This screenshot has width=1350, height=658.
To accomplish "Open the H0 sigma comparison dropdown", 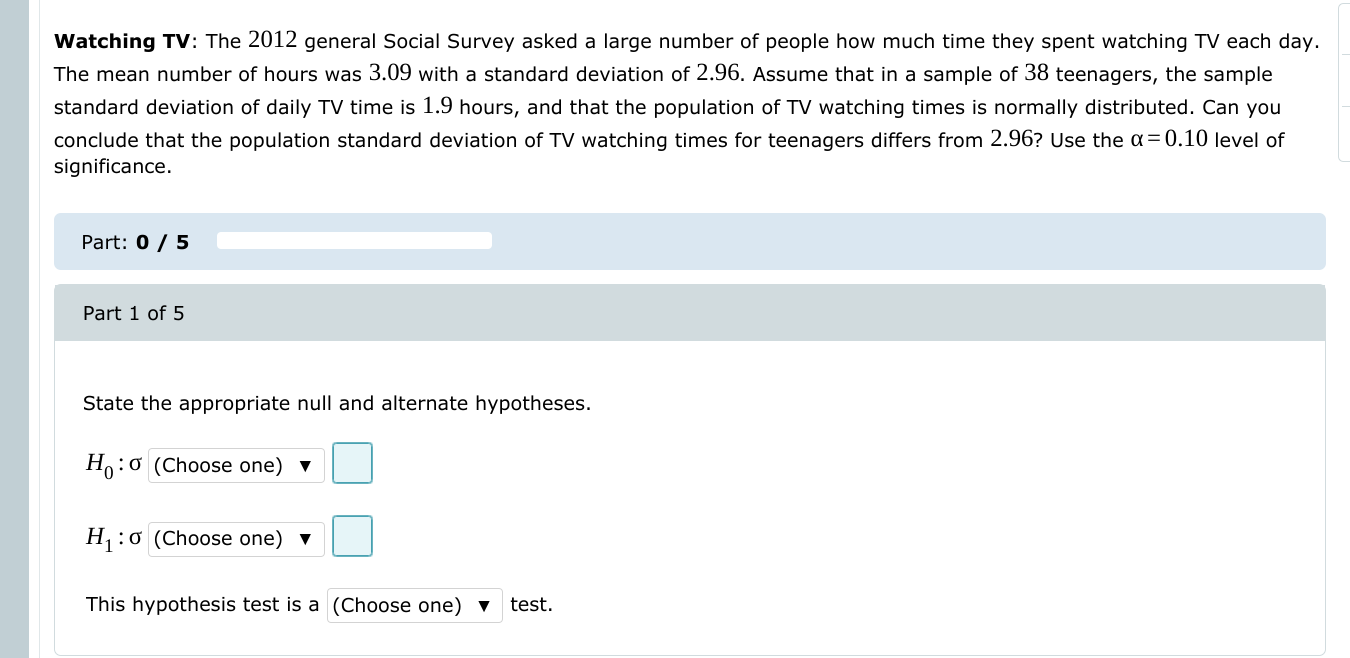I will click(236, 465).
